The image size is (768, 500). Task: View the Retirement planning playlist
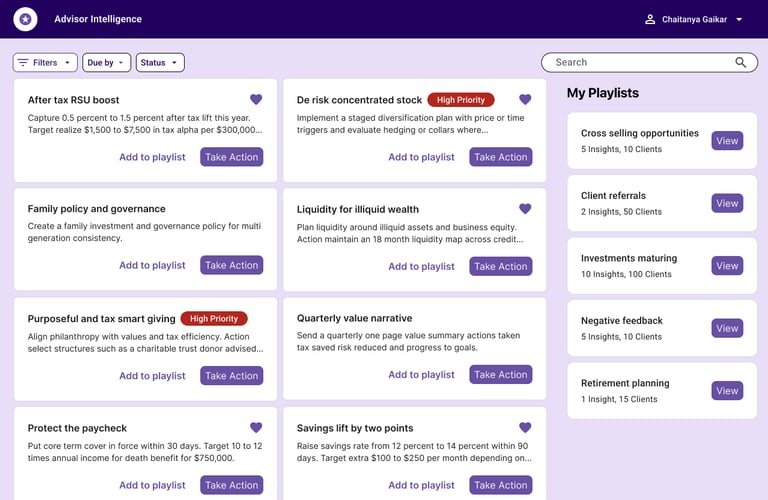click(x=727, y=391)
